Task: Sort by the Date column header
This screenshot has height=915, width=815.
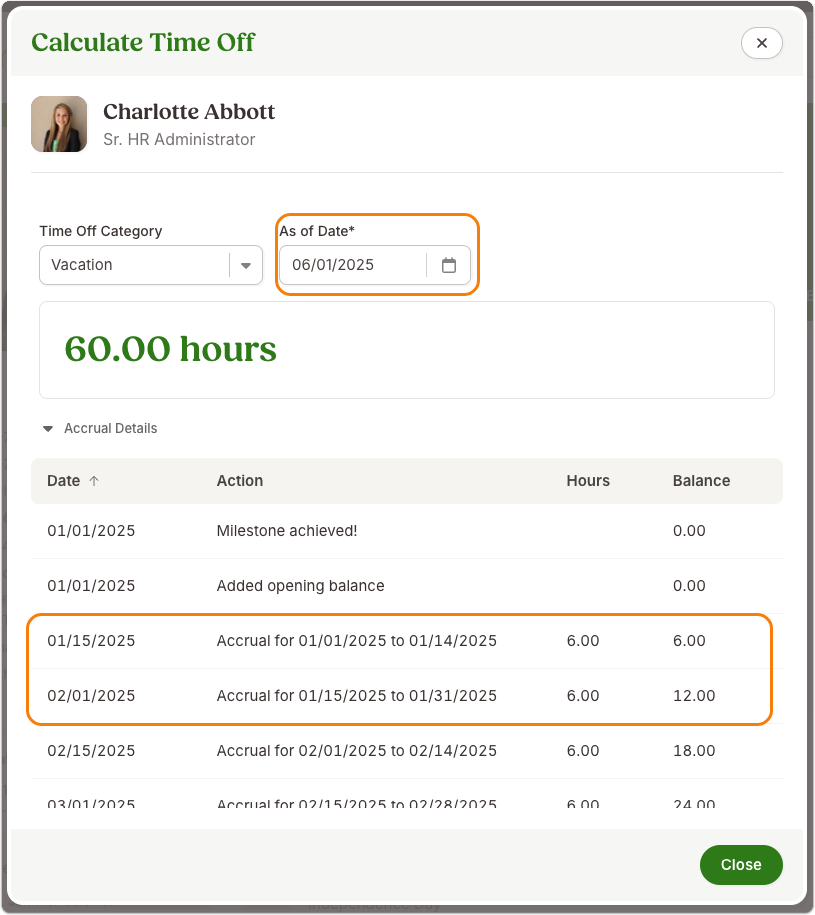Action: [x=73, y=481]
